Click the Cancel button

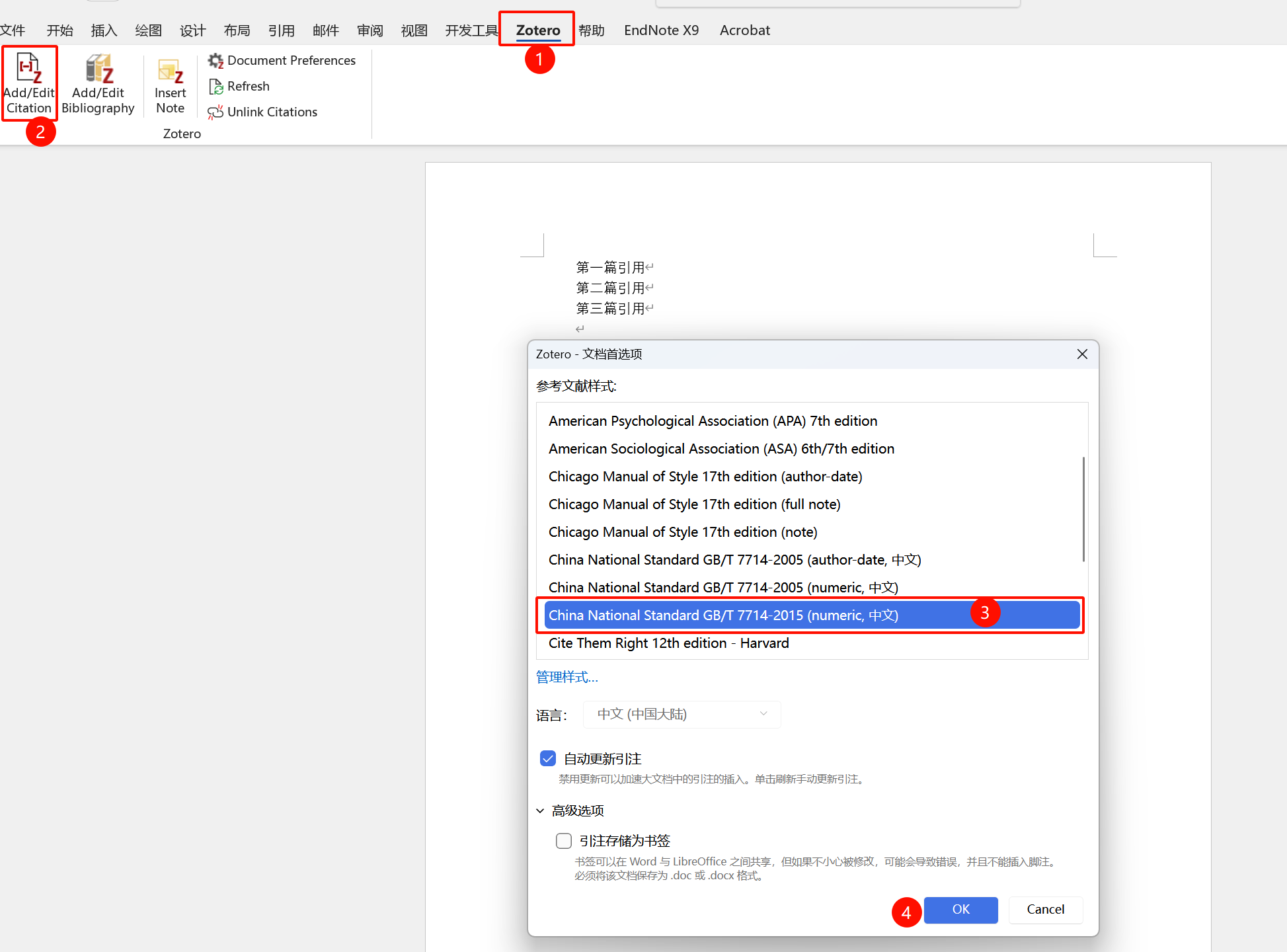1045,910
